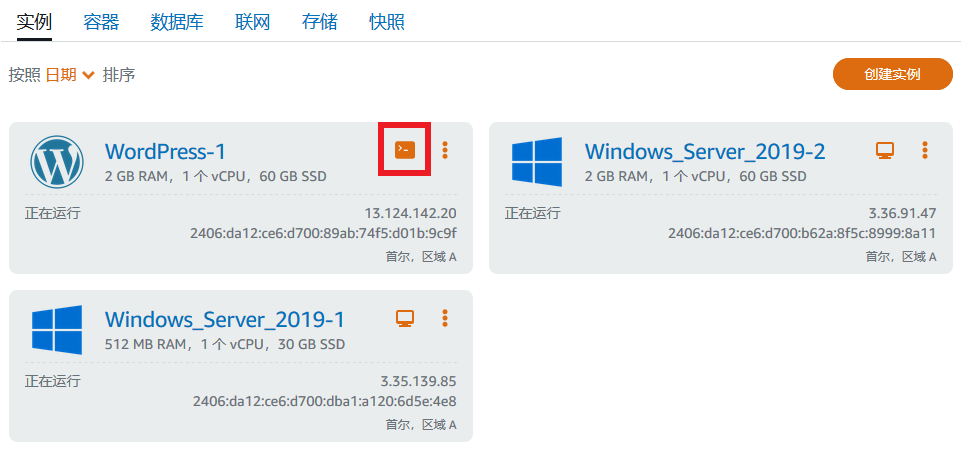970x454 pixels.
Task: Open the 快照 tab
Action: (x=386, y=21)
